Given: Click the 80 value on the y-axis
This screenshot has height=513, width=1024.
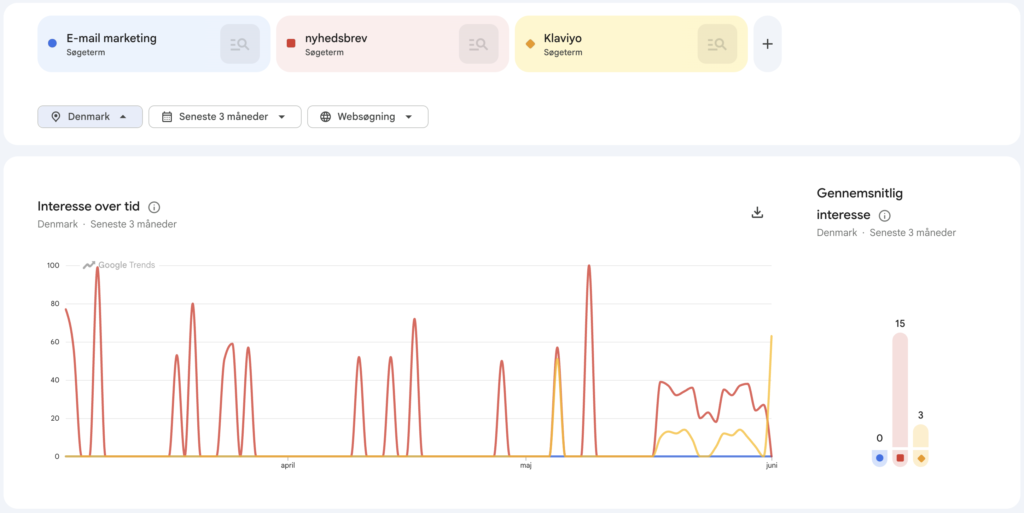Looking at the screenshot, I should [56, 303].
